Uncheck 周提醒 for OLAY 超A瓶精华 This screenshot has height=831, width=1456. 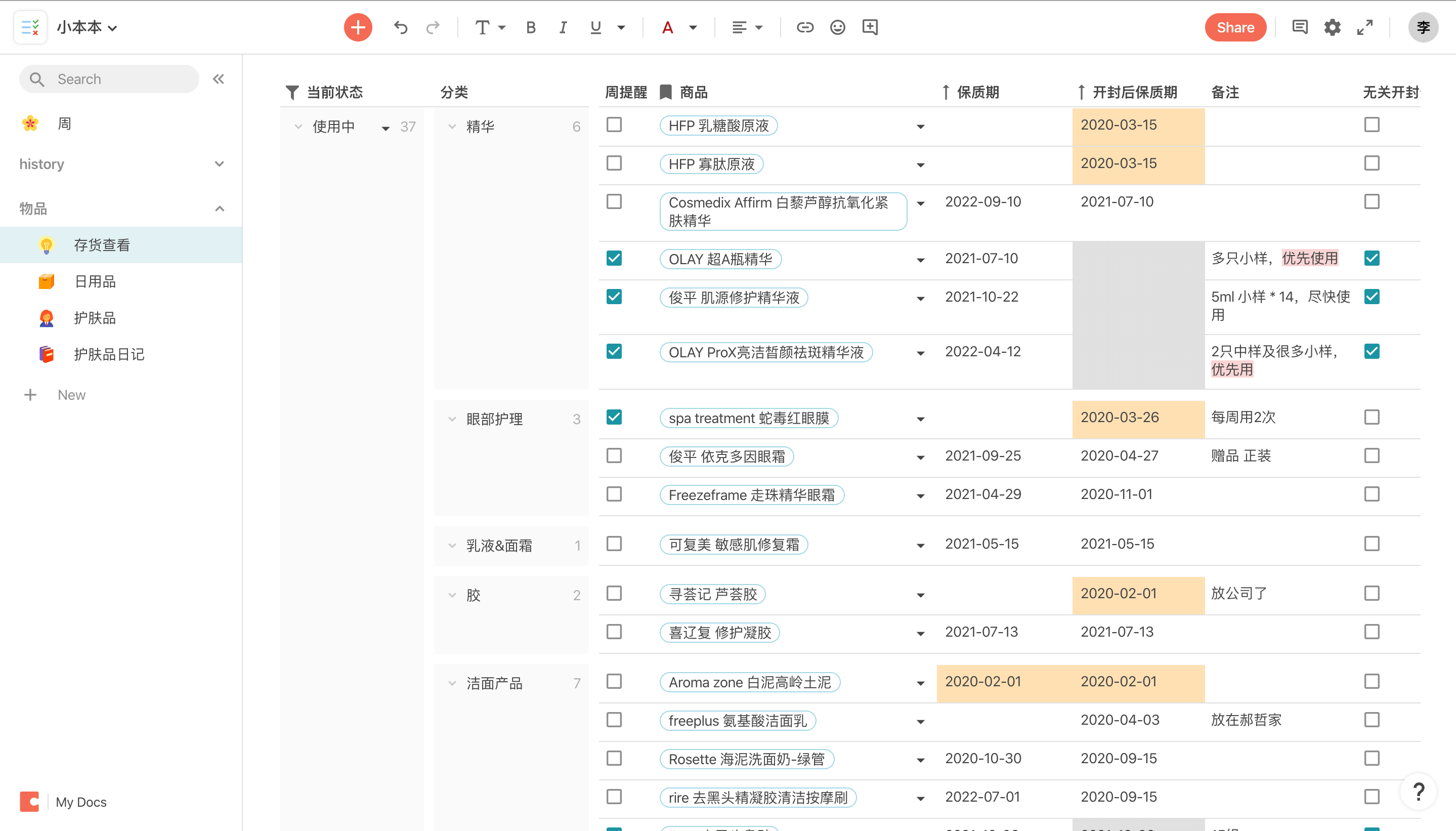click(x=614, y=258)
